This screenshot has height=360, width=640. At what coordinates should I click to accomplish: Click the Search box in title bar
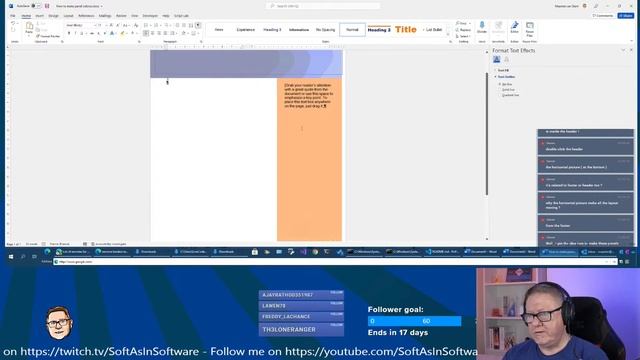323,6
